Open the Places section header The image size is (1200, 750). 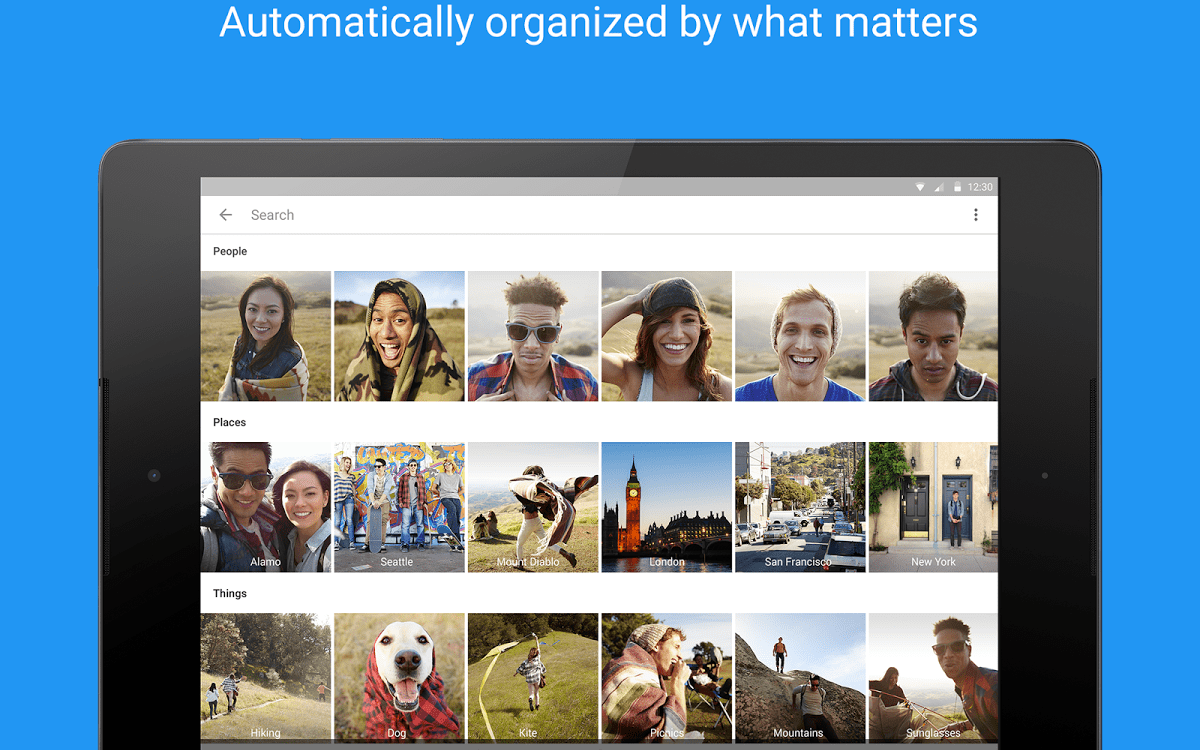click(229, 422)
